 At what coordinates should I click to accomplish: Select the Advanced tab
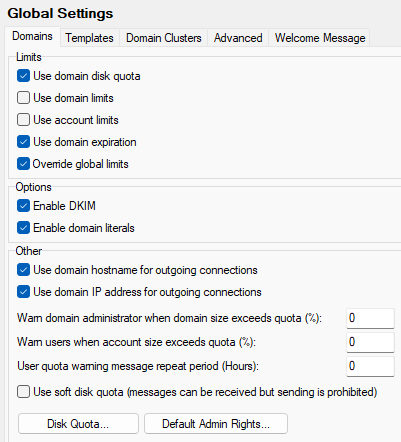coord(238,38)
